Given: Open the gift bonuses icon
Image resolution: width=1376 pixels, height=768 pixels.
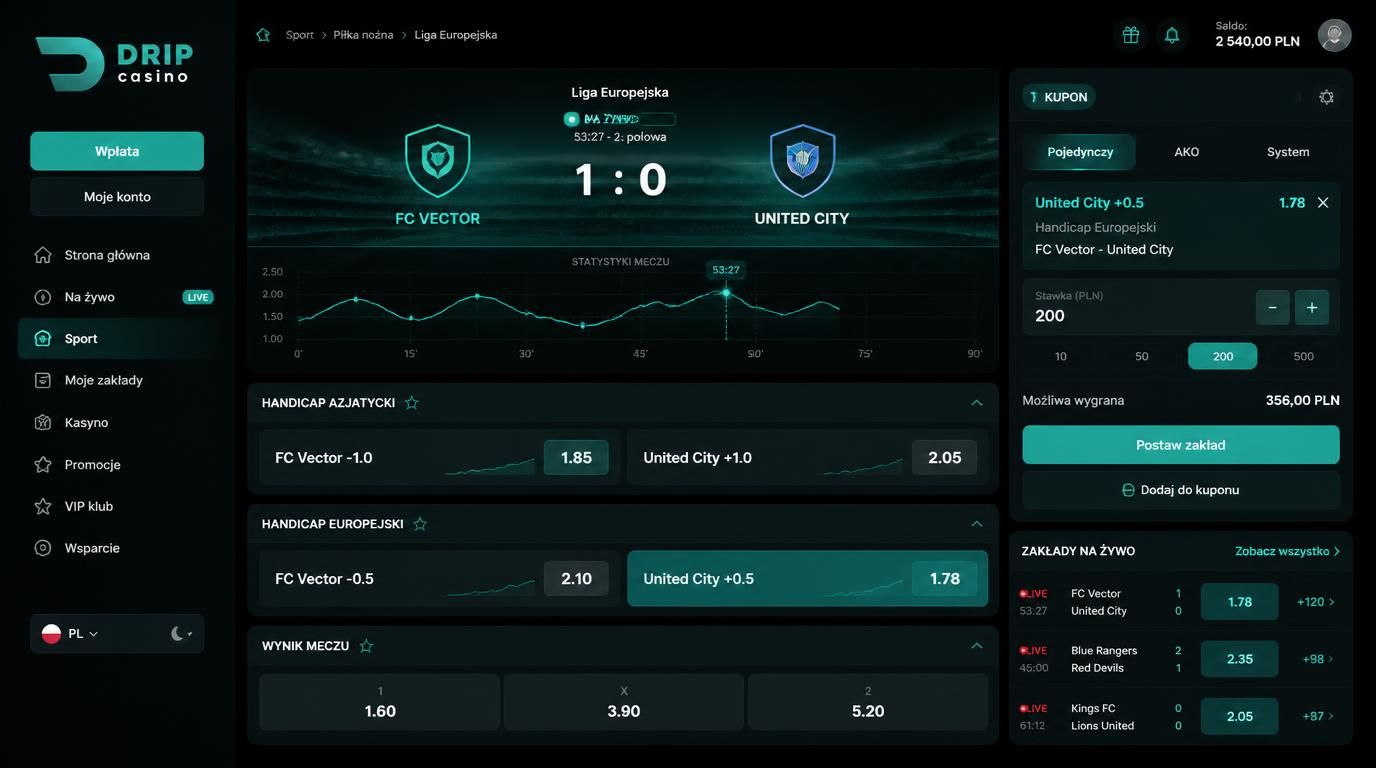Looking at the screenshot, I should click(x=1131, y=35).
